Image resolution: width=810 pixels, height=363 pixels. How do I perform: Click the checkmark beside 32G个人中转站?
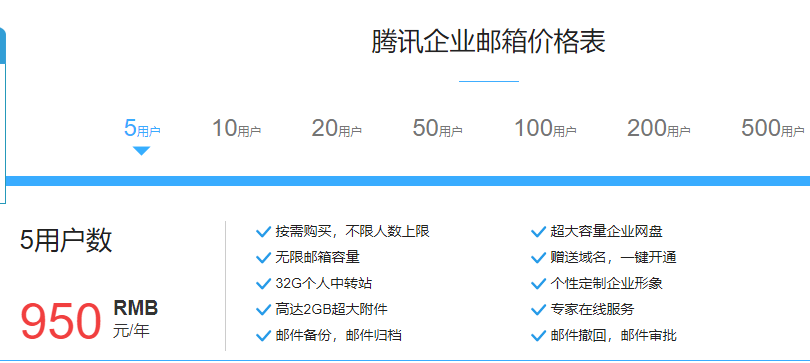pos(263,283)
